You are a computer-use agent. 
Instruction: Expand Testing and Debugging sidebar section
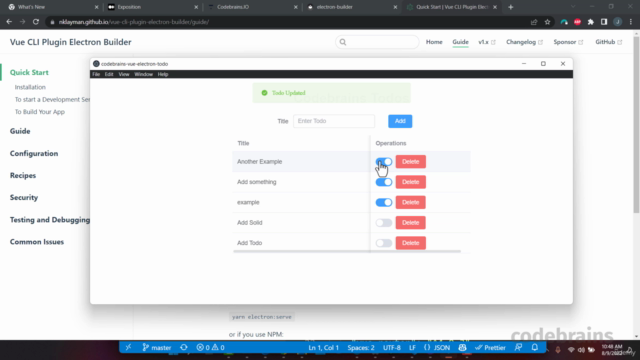tap(50, 220)
